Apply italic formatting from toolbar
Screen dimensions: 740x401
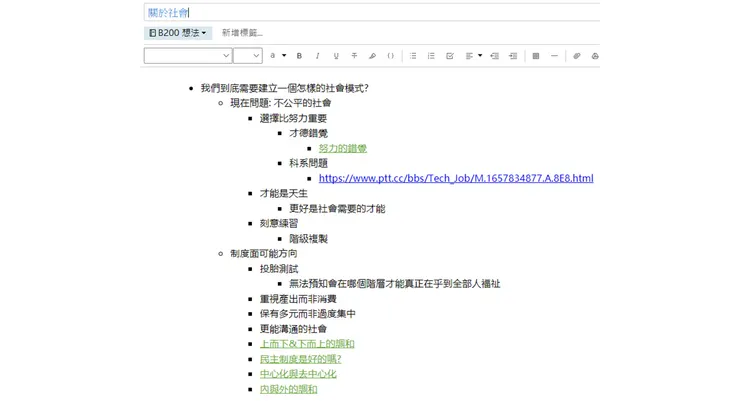[x=318, y=56]
